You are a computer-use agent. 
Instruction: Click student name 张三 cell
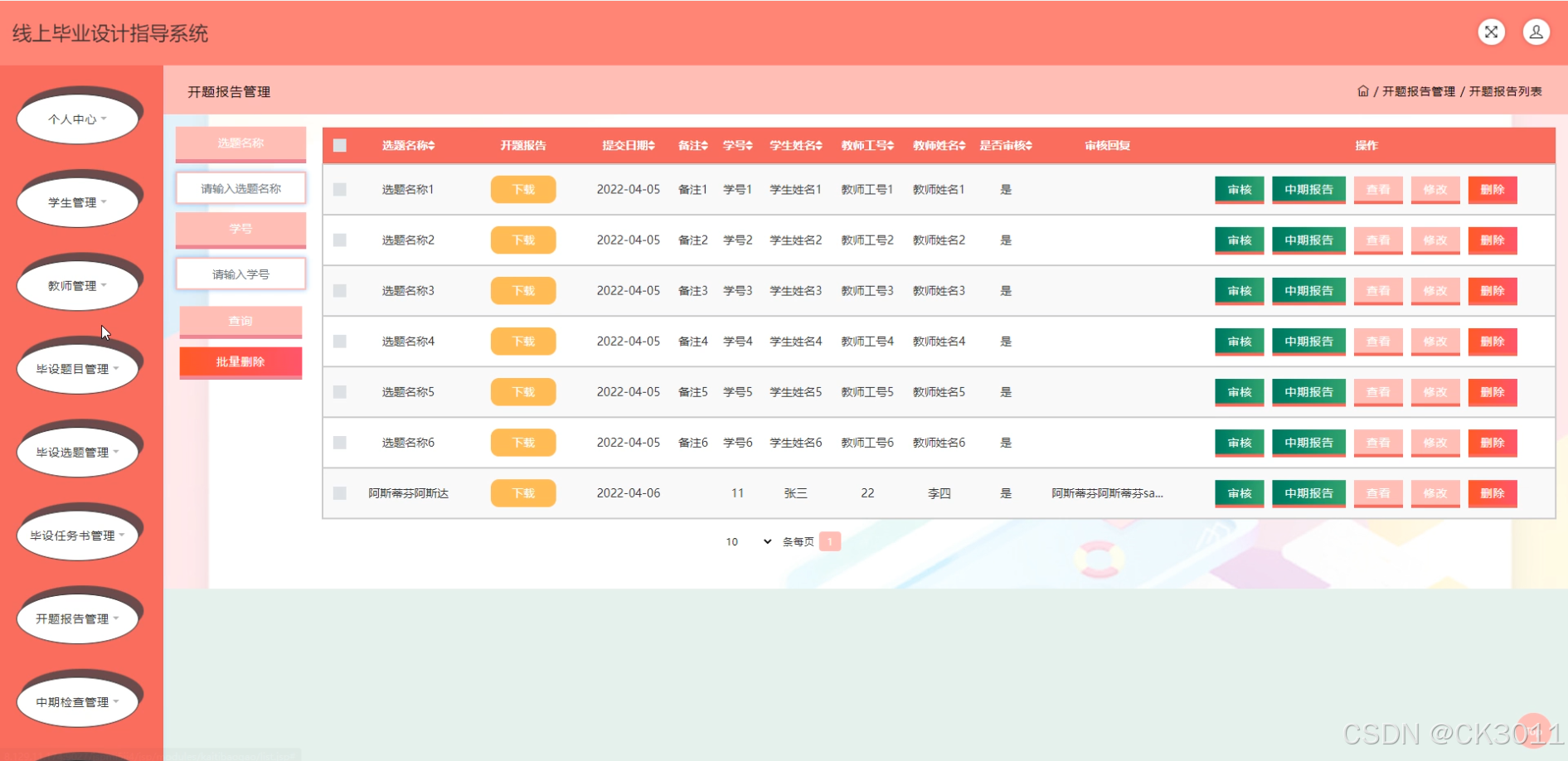[796, 493]
